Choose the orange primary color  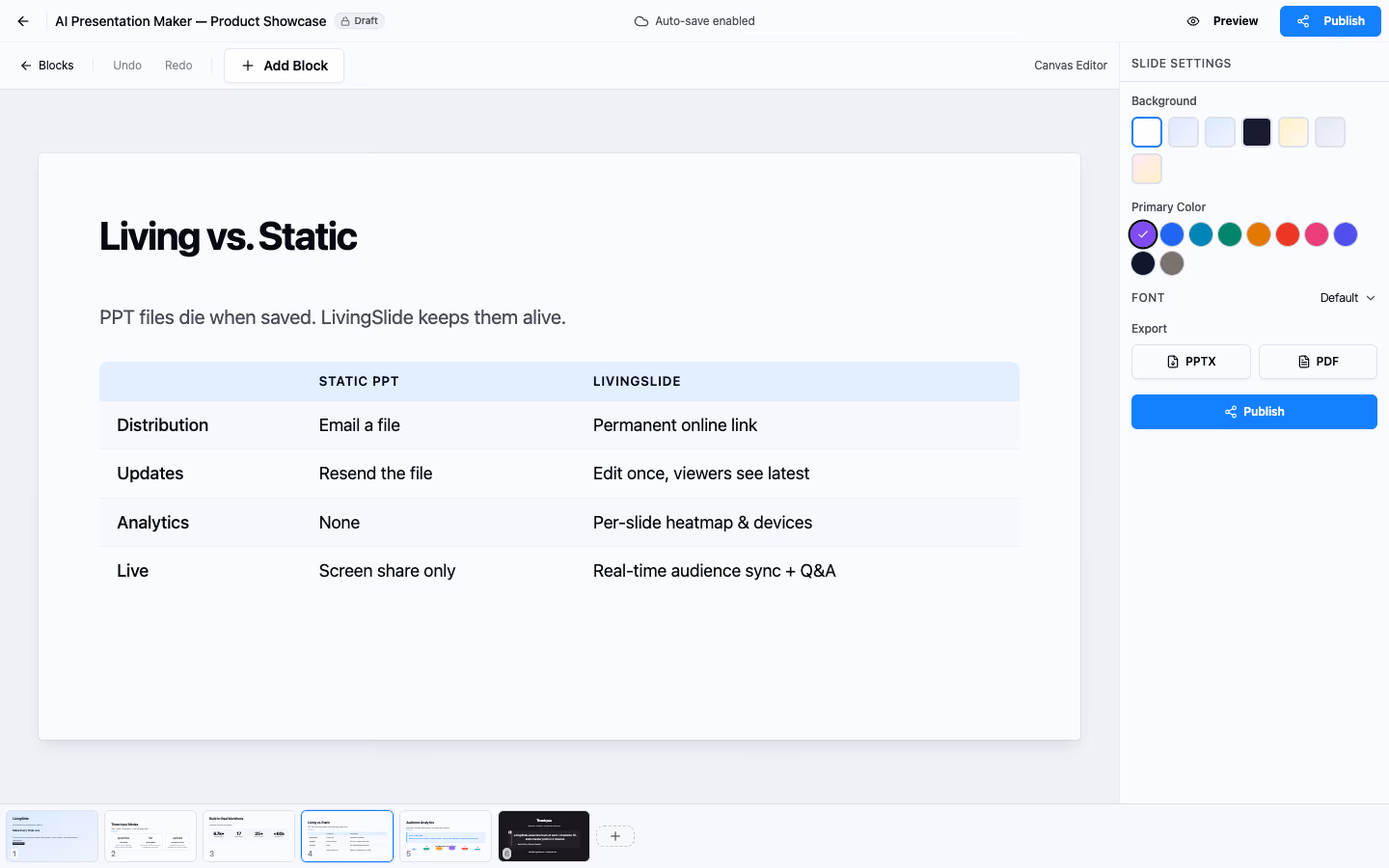(x=1259, y=234)
